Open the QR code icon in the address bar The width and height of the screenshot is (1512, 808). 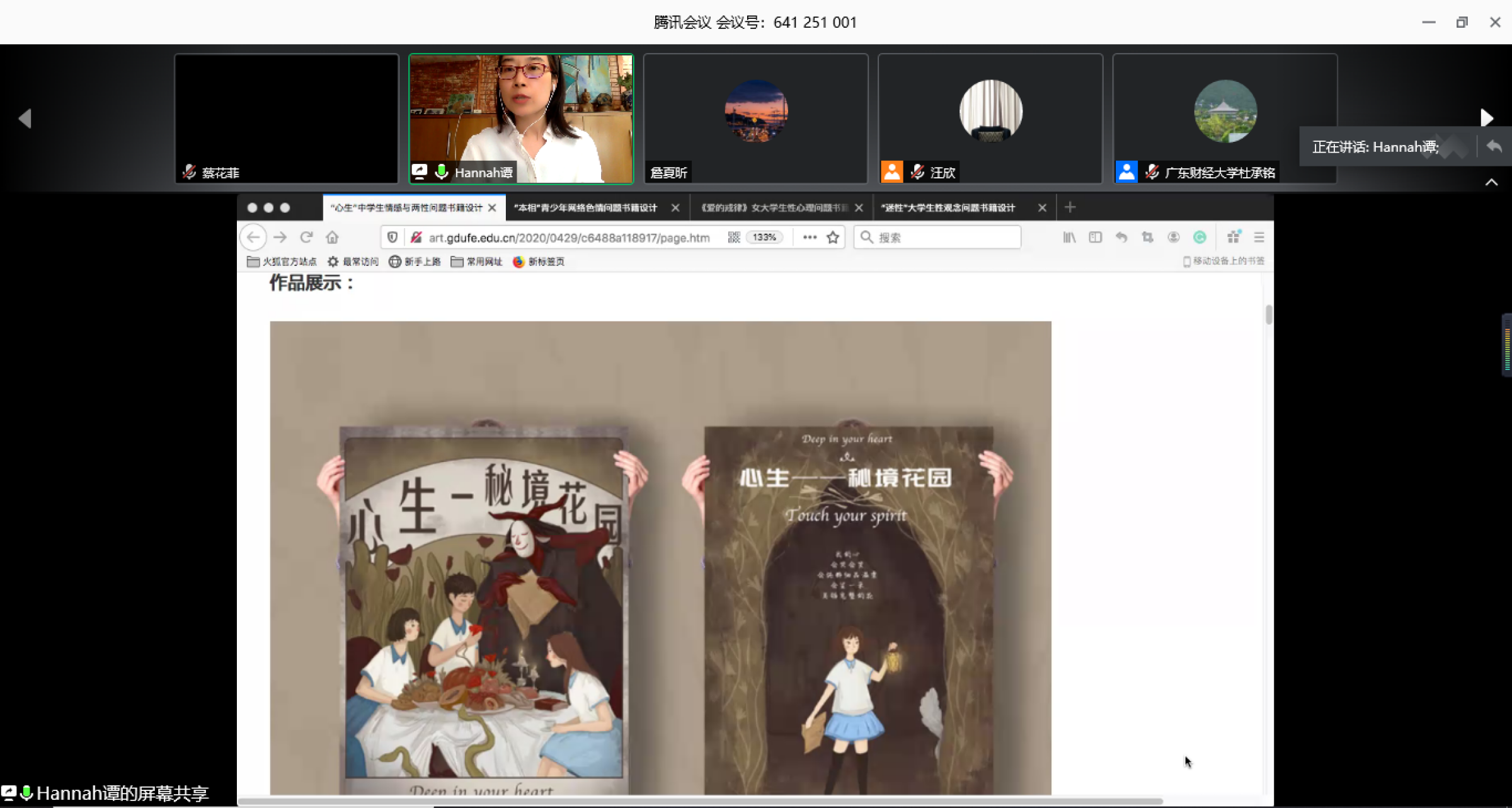734,237
